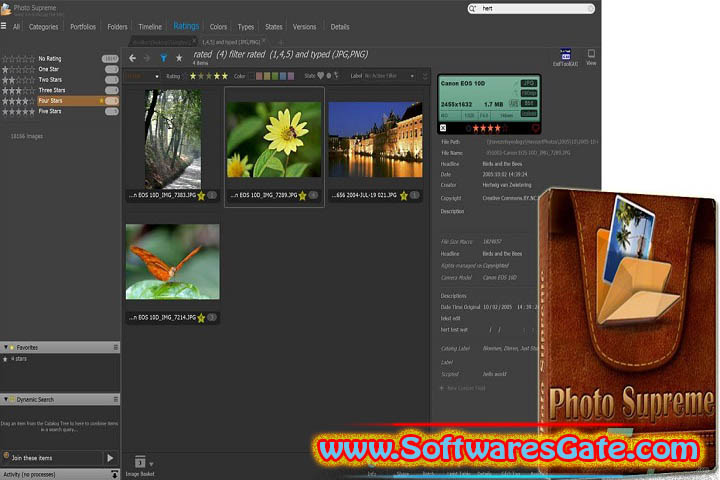Toggle fifth star in Rating filter
720x480 pixels.
tap(225, 76)
